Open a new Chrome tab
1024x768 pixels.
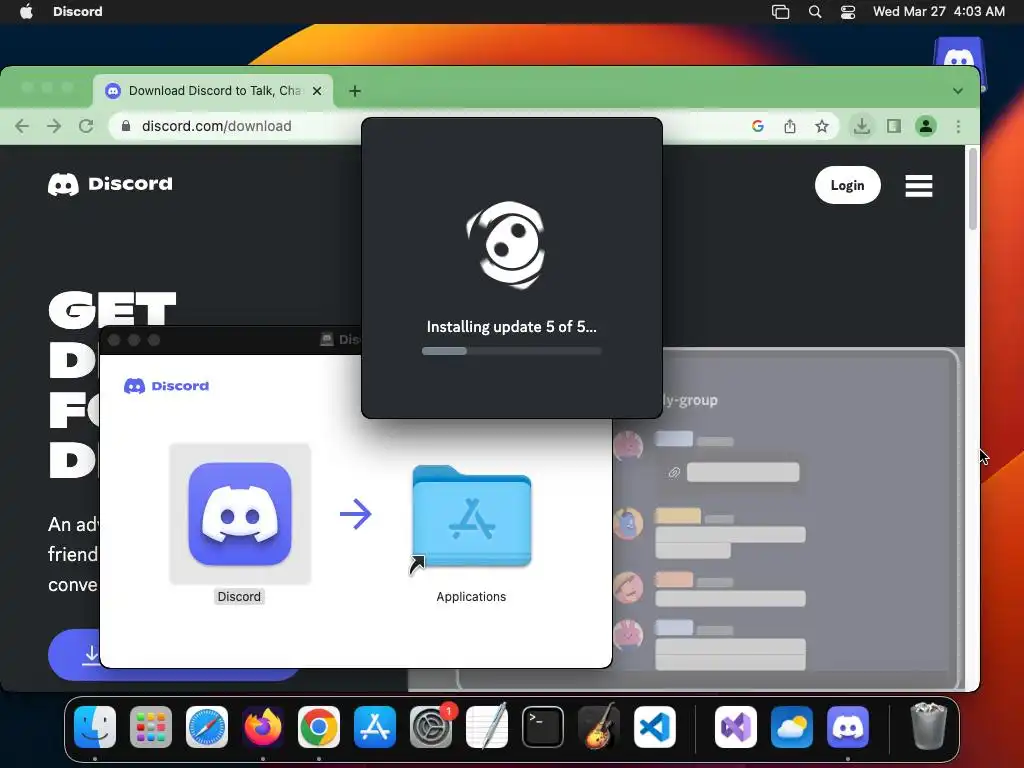[355, 91]
